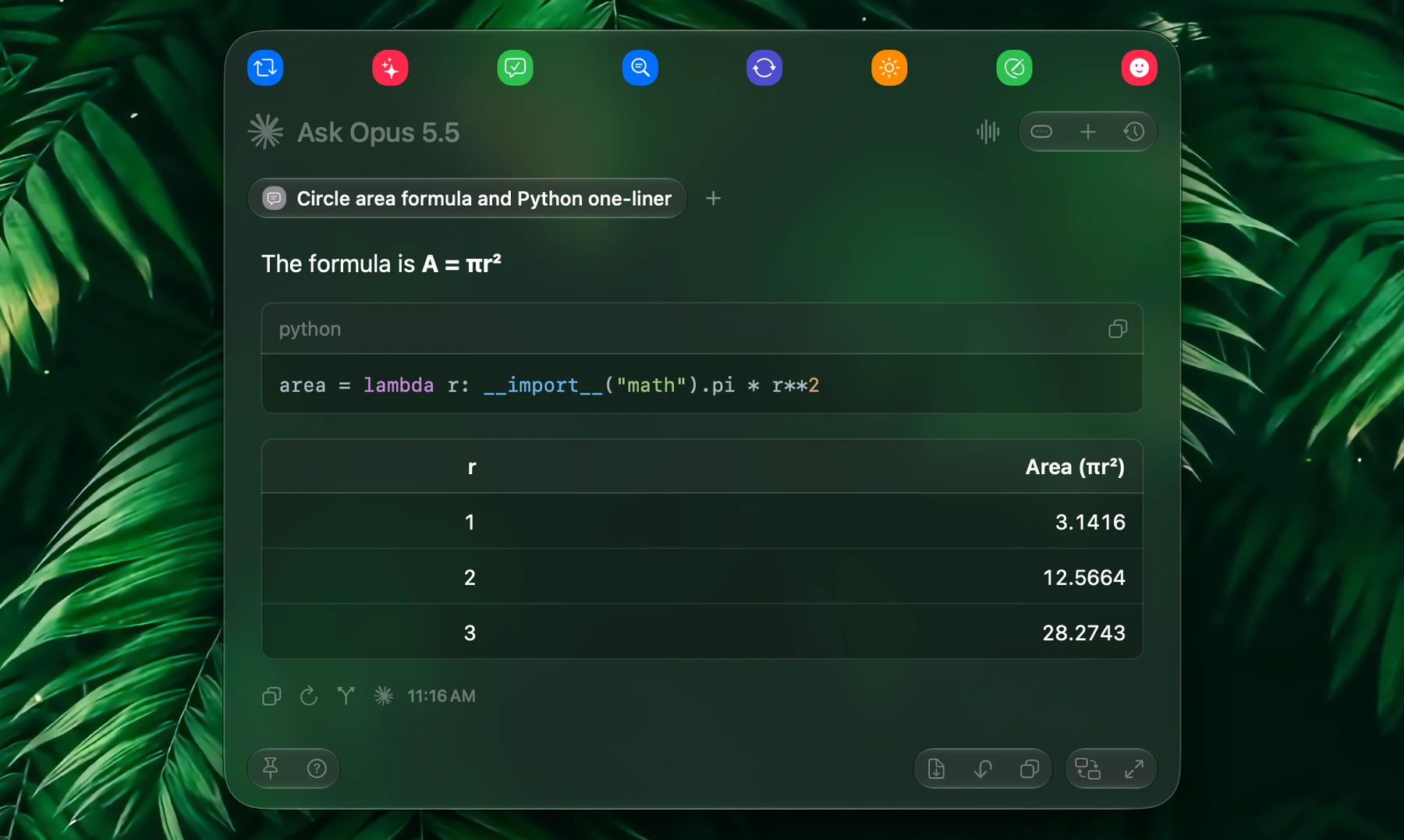Click the Ask Opus asterisk logo
The width and height of the screenshot is (1404, 840).
pyautogui.click(x=265, y=131)
